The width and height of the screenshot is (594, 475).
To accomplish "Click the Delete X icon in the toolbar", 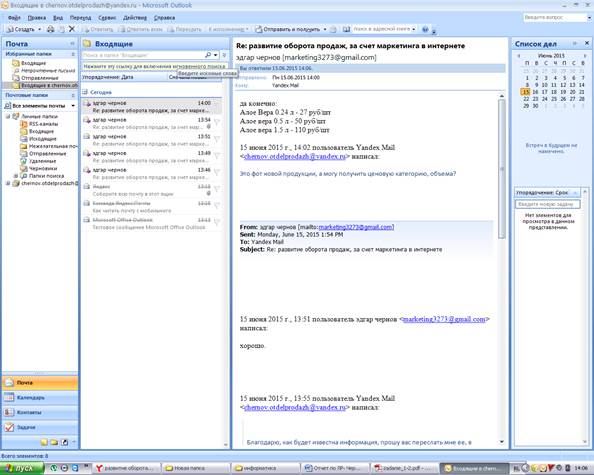I will click(x=71, y=29).
